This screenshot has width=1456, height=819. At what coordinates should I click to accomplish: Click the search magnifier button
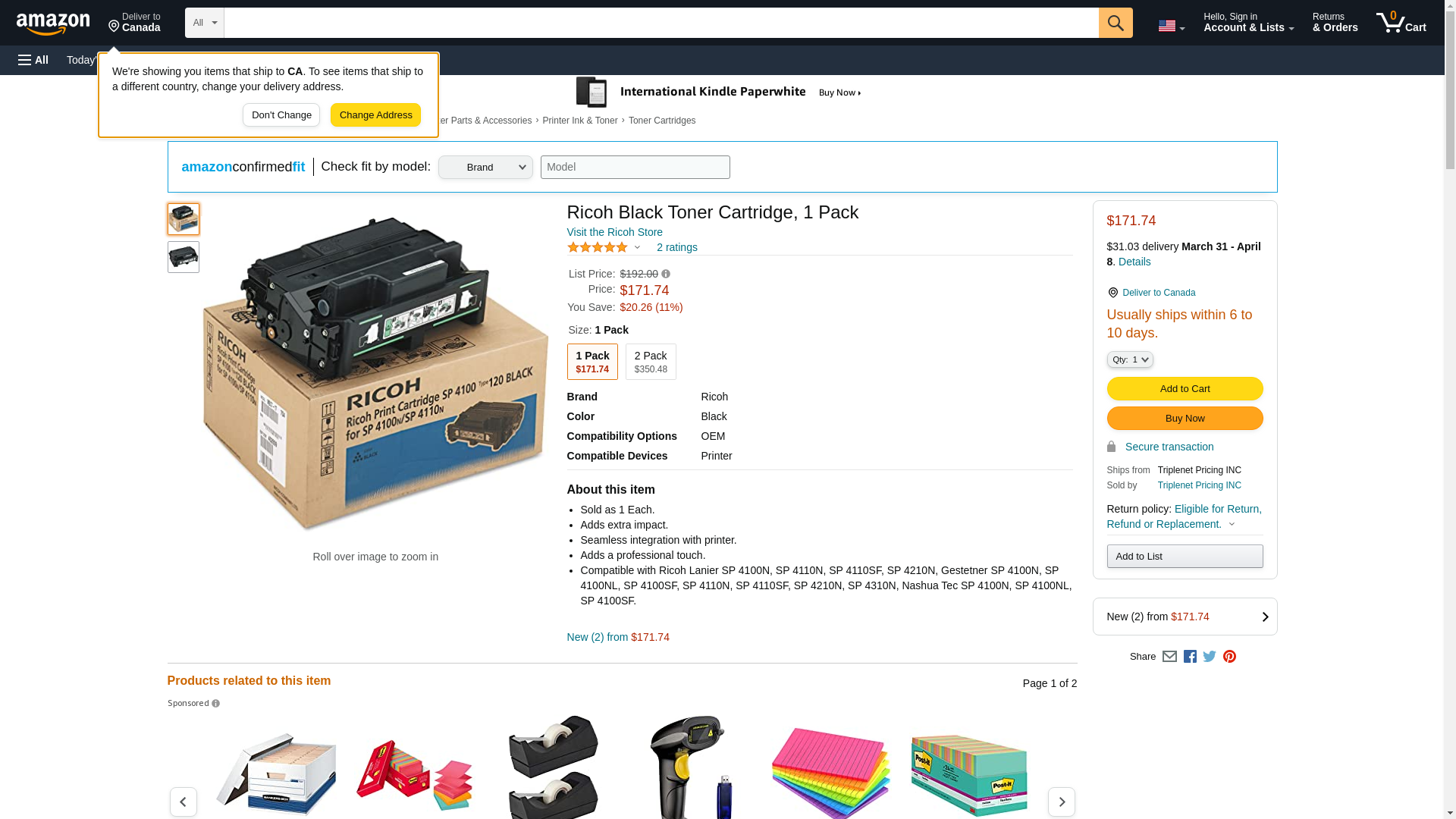tap(1115, 23)
